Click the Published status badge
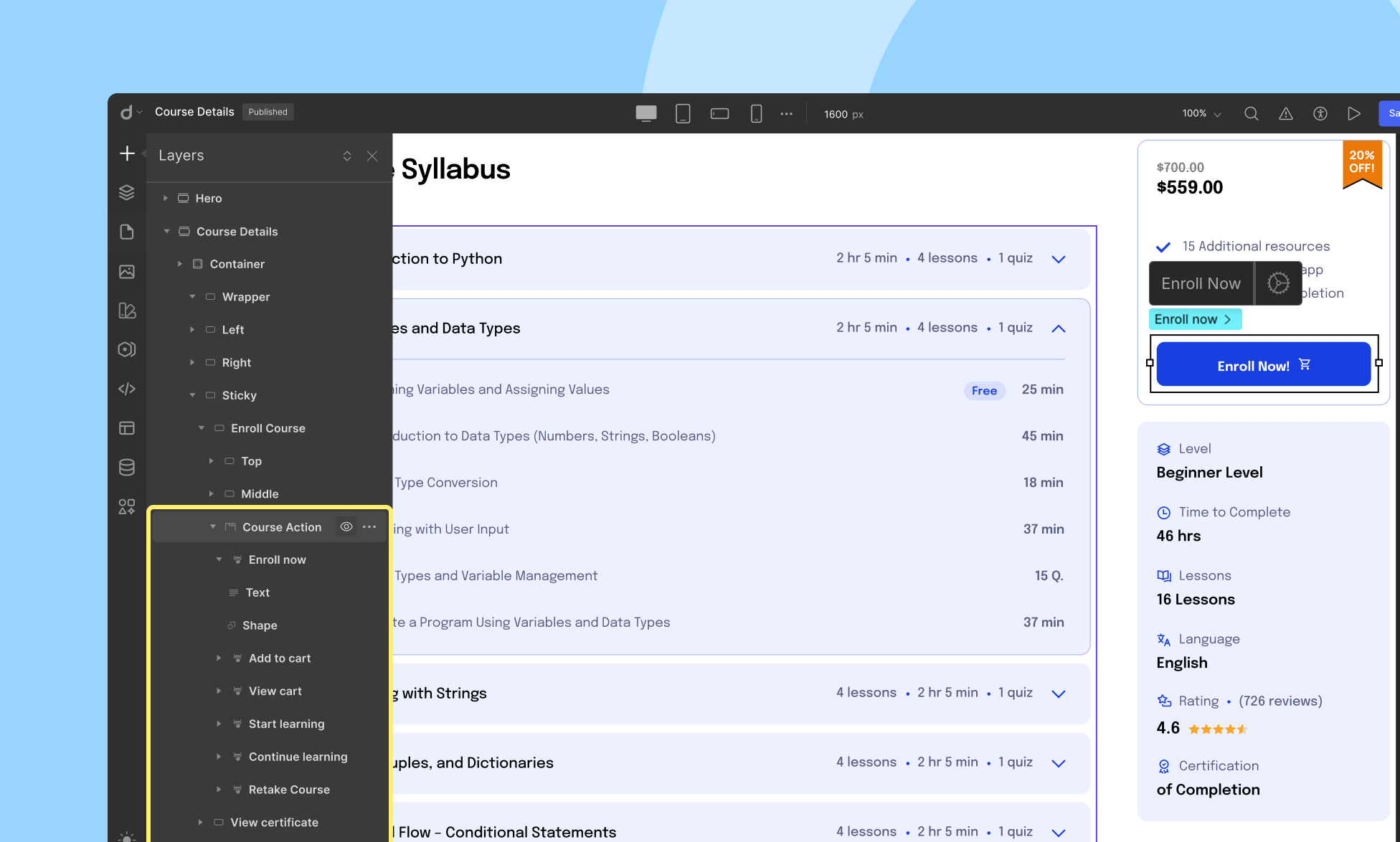 268,112
